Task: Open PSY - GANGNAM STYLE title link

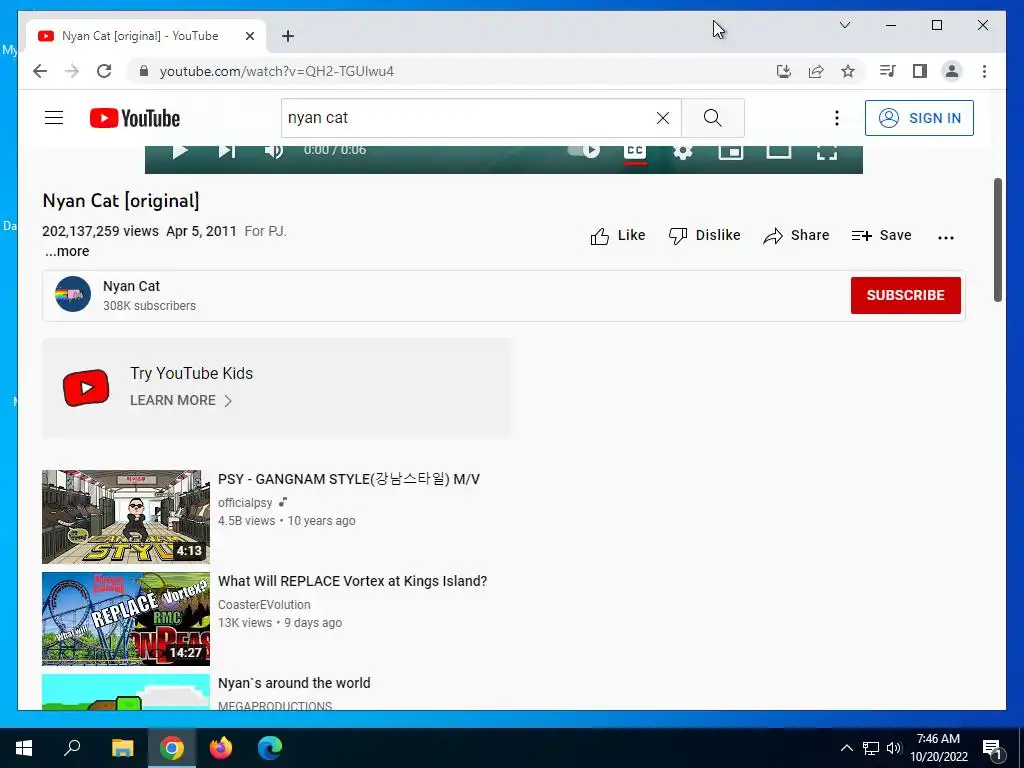Action: tap(349, 479)
